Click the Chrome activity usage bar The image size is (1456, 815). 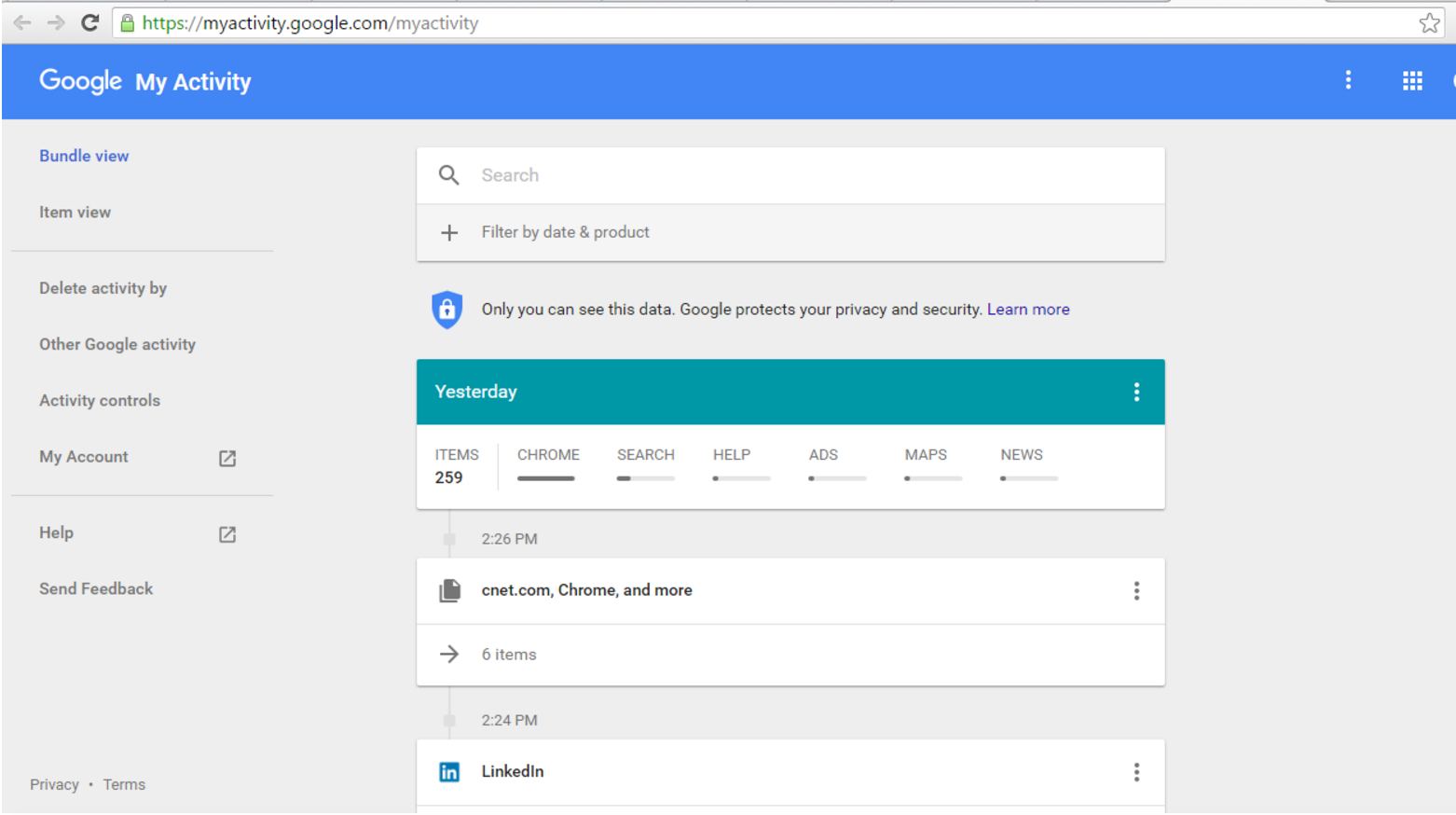(x=546, y=478)
